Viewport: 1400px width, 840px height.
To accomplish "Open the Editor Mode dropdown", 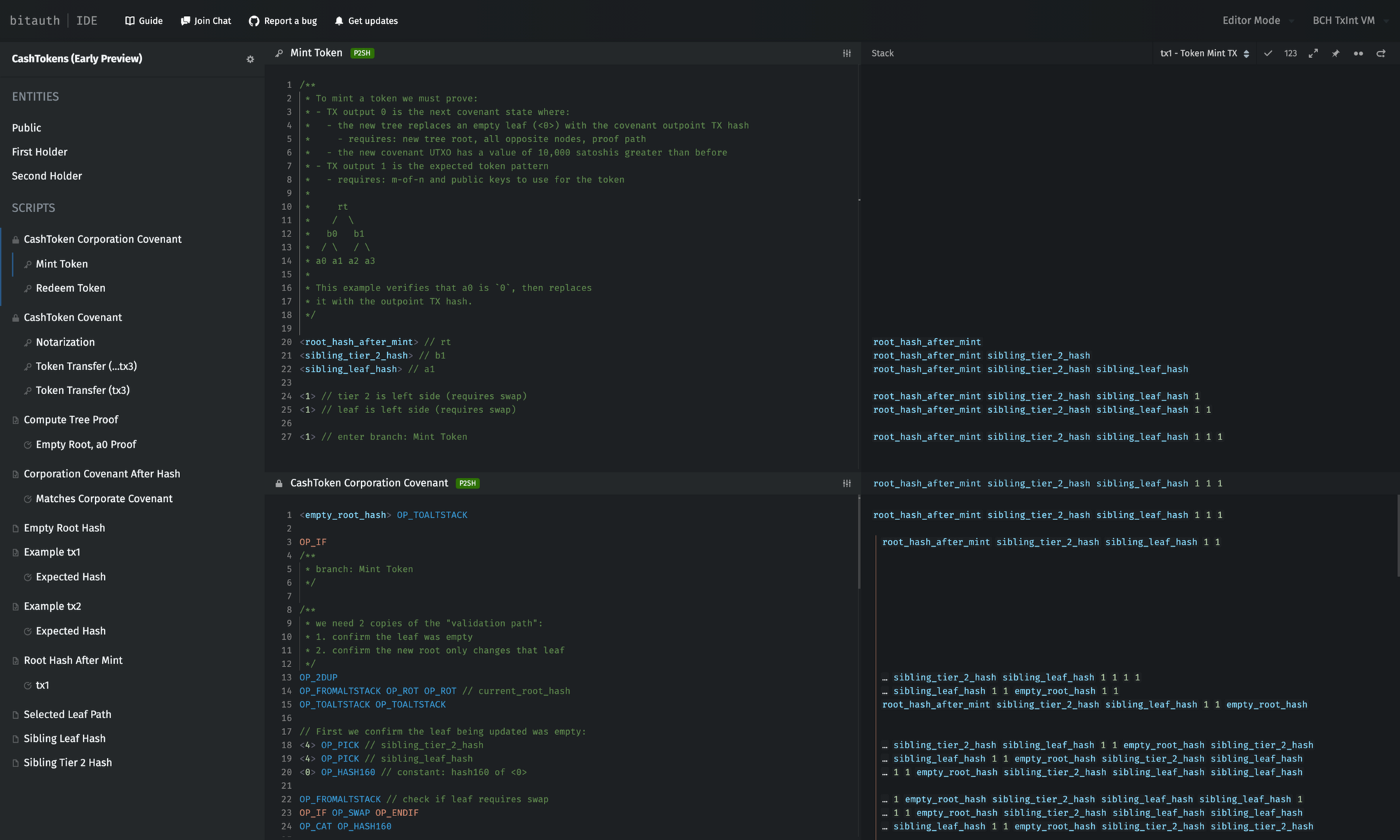I will pyautogui.click(x=1257, y=20).
